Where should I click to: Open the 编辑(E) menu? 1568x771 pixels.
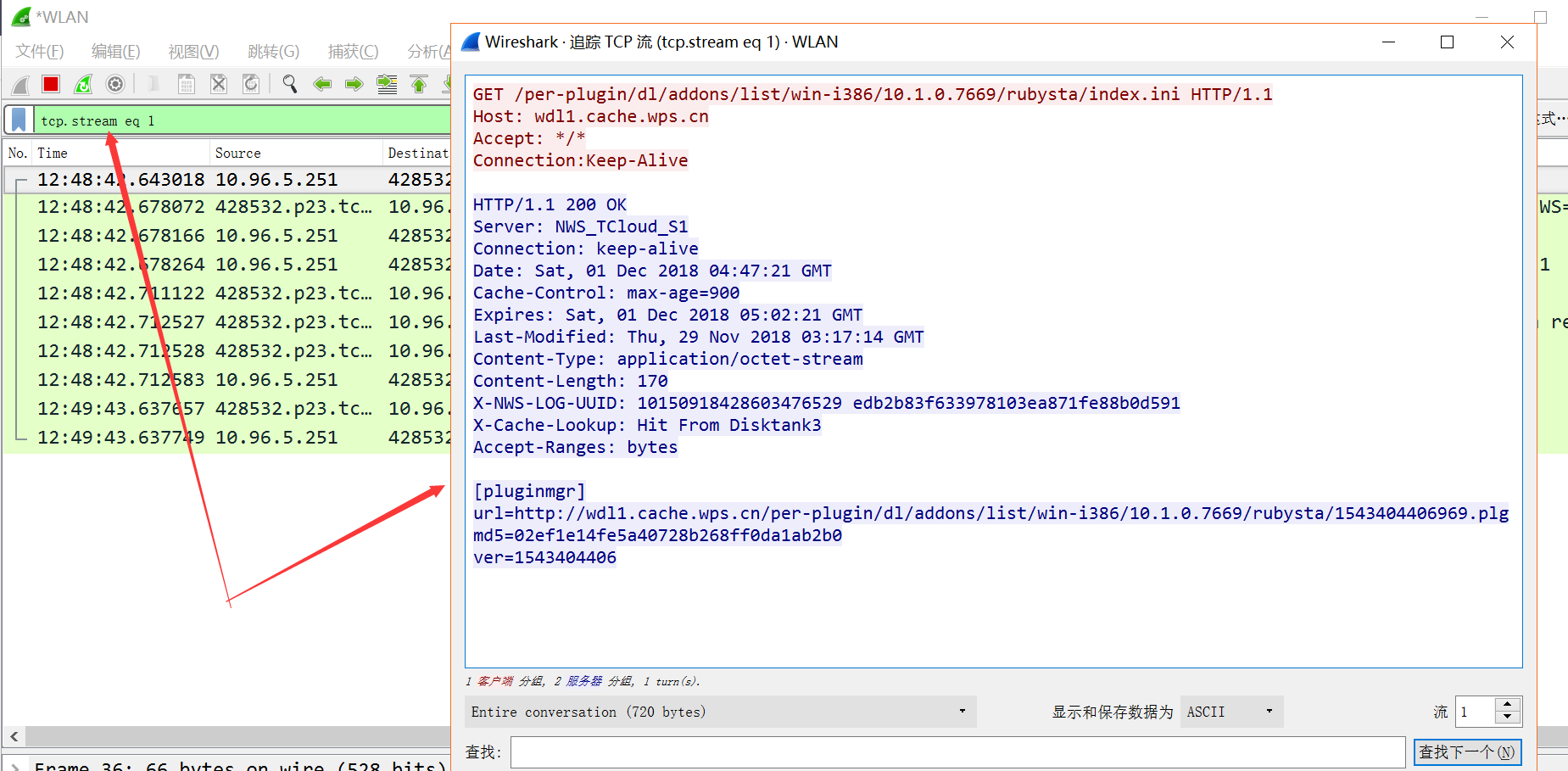click(116, 52)
